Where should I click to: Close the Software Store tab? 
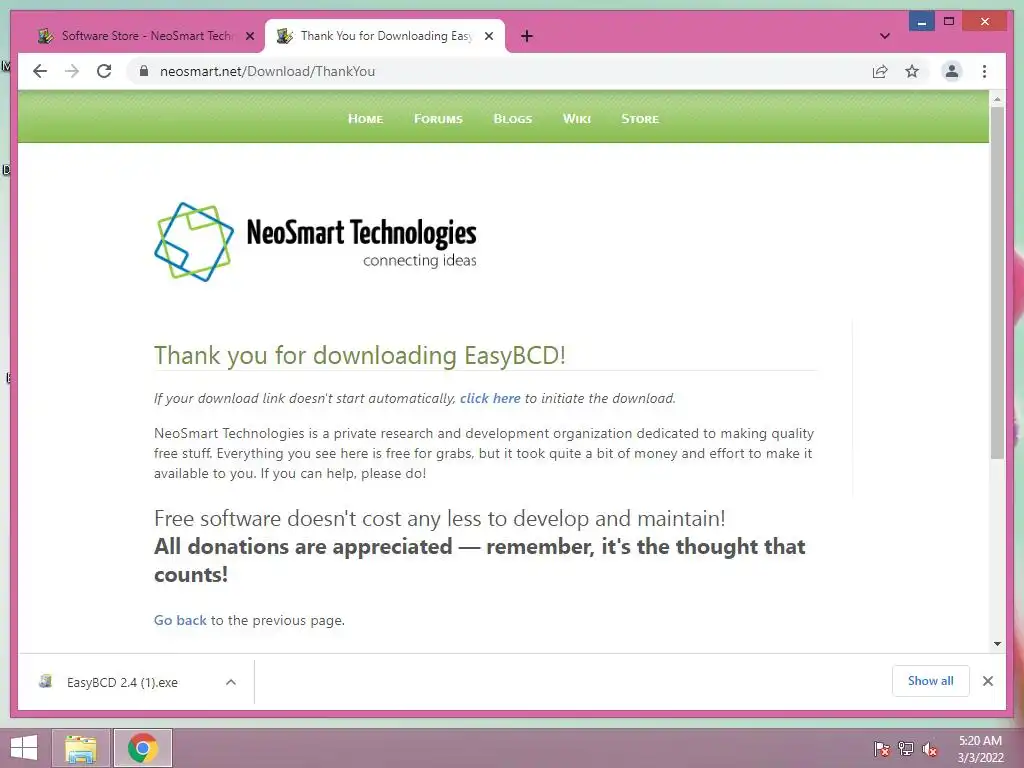(249, 36)
